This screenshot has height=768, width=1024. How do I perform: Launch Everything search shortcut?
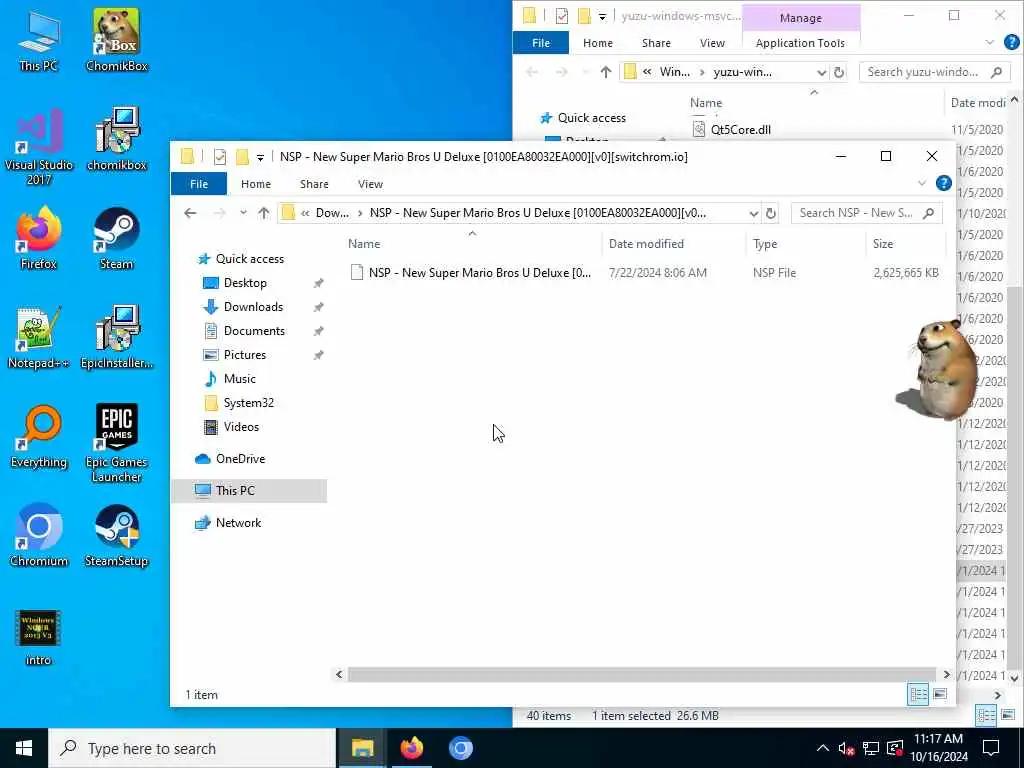tap(39, 437)
